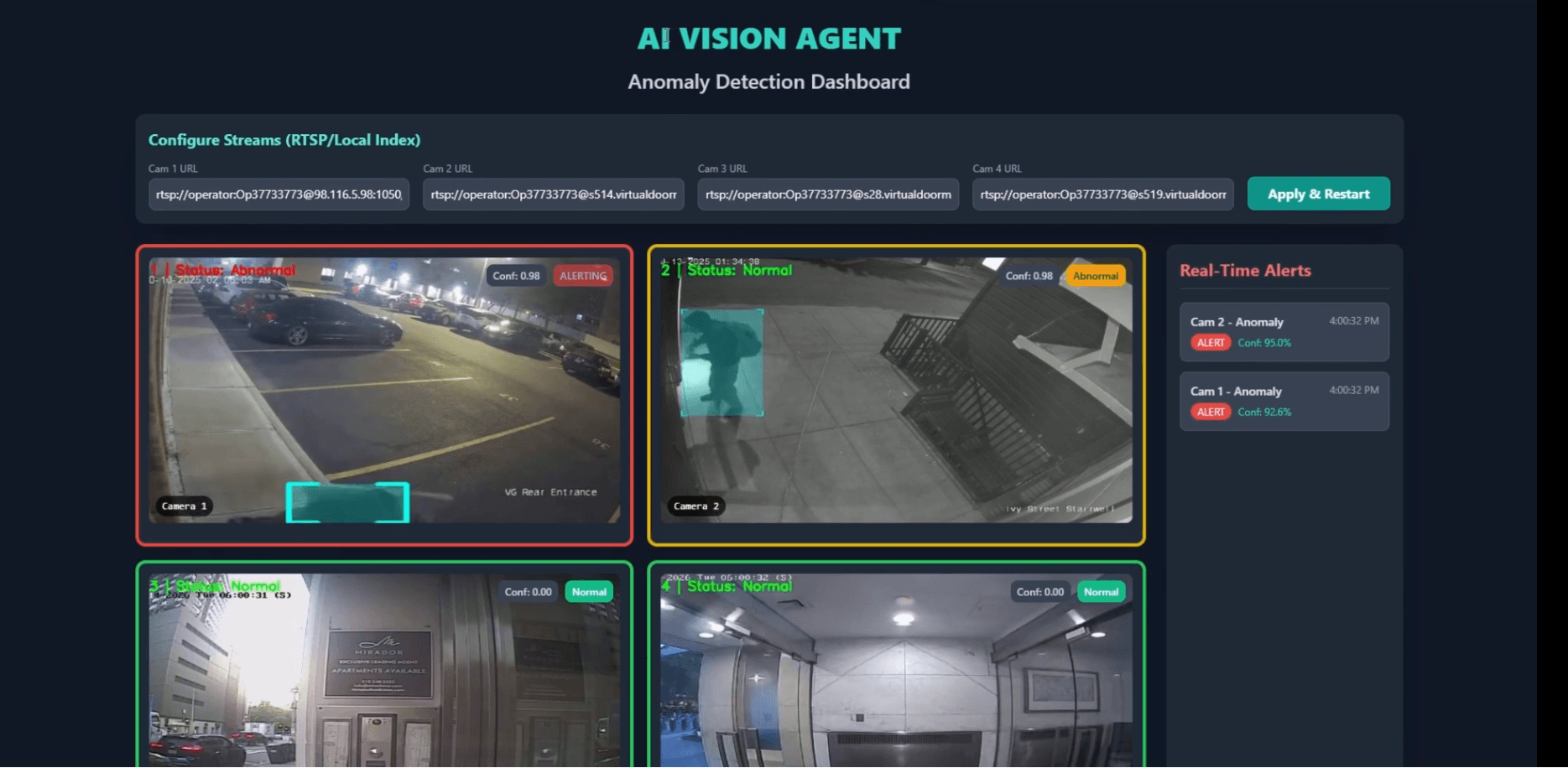Select the Cam 3 URL field
This screenshot has width=1568, height=768.
[x=828, y=195]
